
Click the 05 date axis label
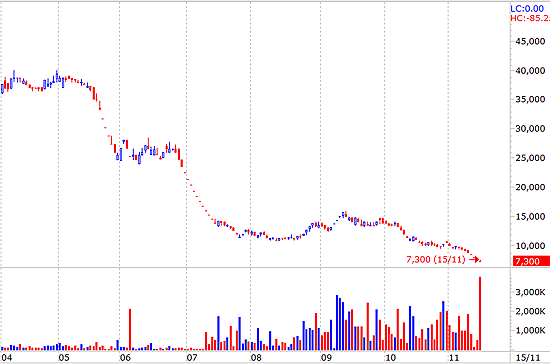coord(64,358)
